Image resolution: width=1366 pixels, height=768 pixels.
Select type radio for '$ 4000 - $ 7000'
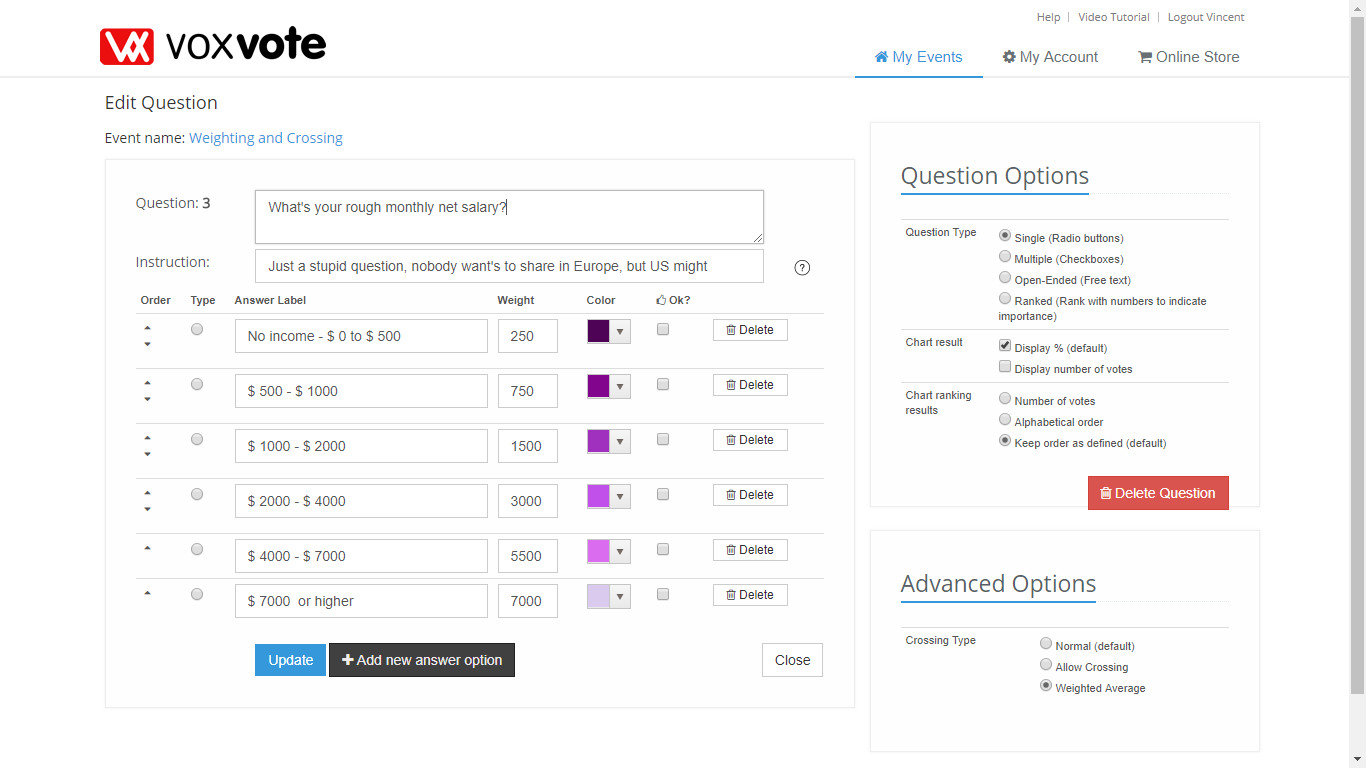(x=197, y=549)
